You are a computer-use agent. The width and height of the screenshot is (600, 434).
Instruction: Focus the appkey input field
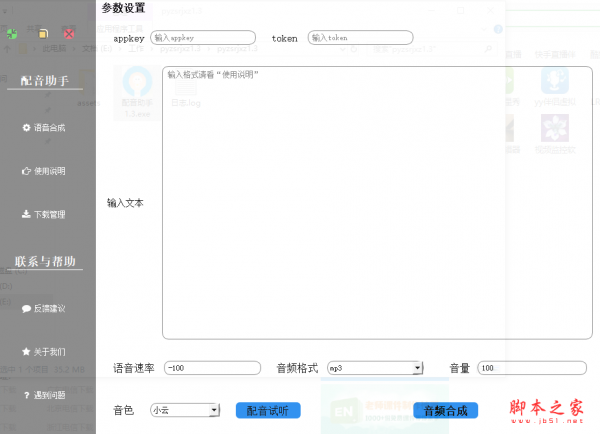pos(203,38)
